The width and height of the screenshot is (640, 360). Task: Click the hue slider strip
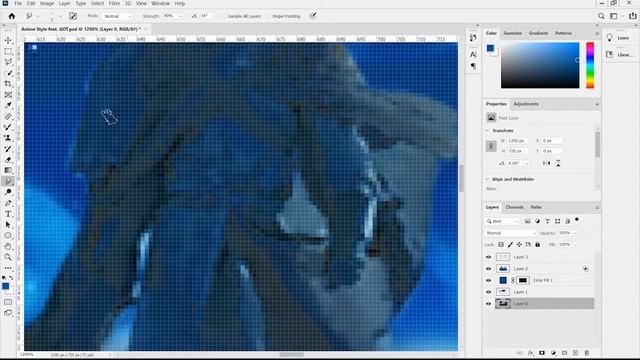pyautogui.click(x=590, y=65)
